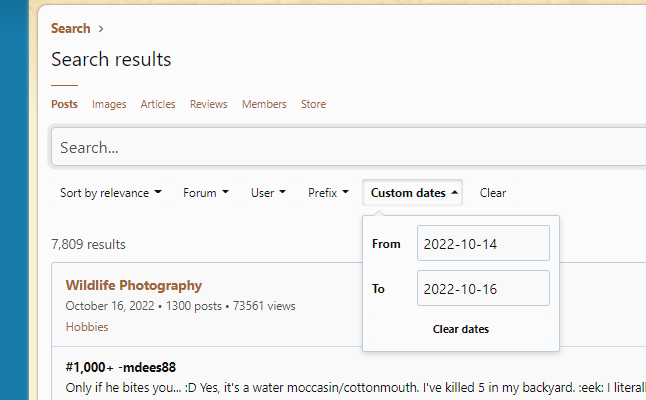The width and height of the screenshot is (646, 400).
Task: Edit the From date field
Action: pos(483,244)
